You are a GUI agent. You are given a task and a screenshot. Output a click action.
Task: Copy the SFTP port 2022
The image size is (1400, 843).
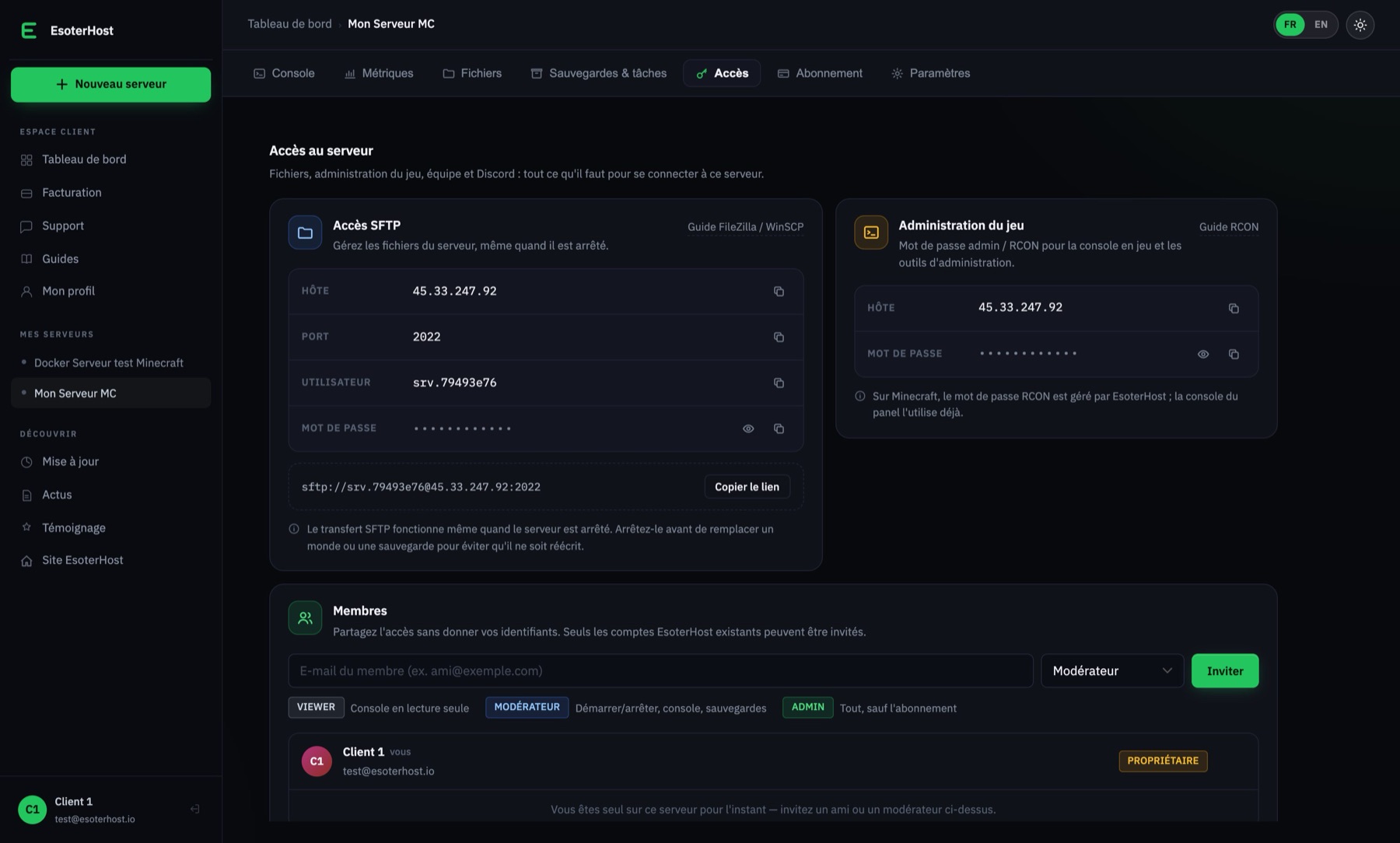779,338
